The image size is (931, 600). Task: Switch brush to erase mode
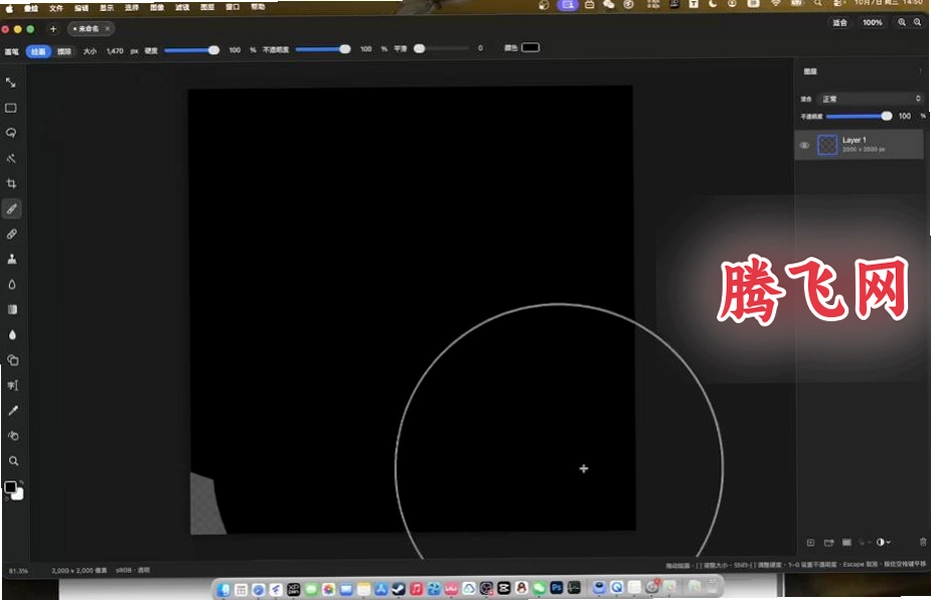pos(64,52)
